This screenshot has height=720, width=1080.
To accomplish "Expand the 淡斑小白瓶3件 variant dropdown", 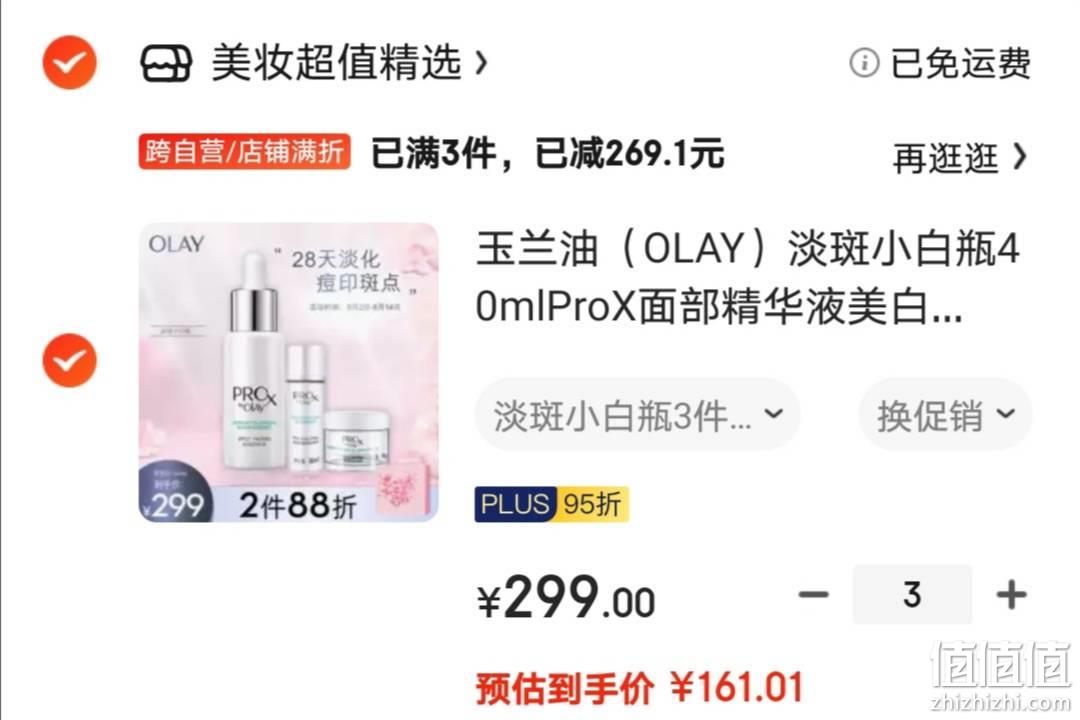I will [x=638, y=415].
